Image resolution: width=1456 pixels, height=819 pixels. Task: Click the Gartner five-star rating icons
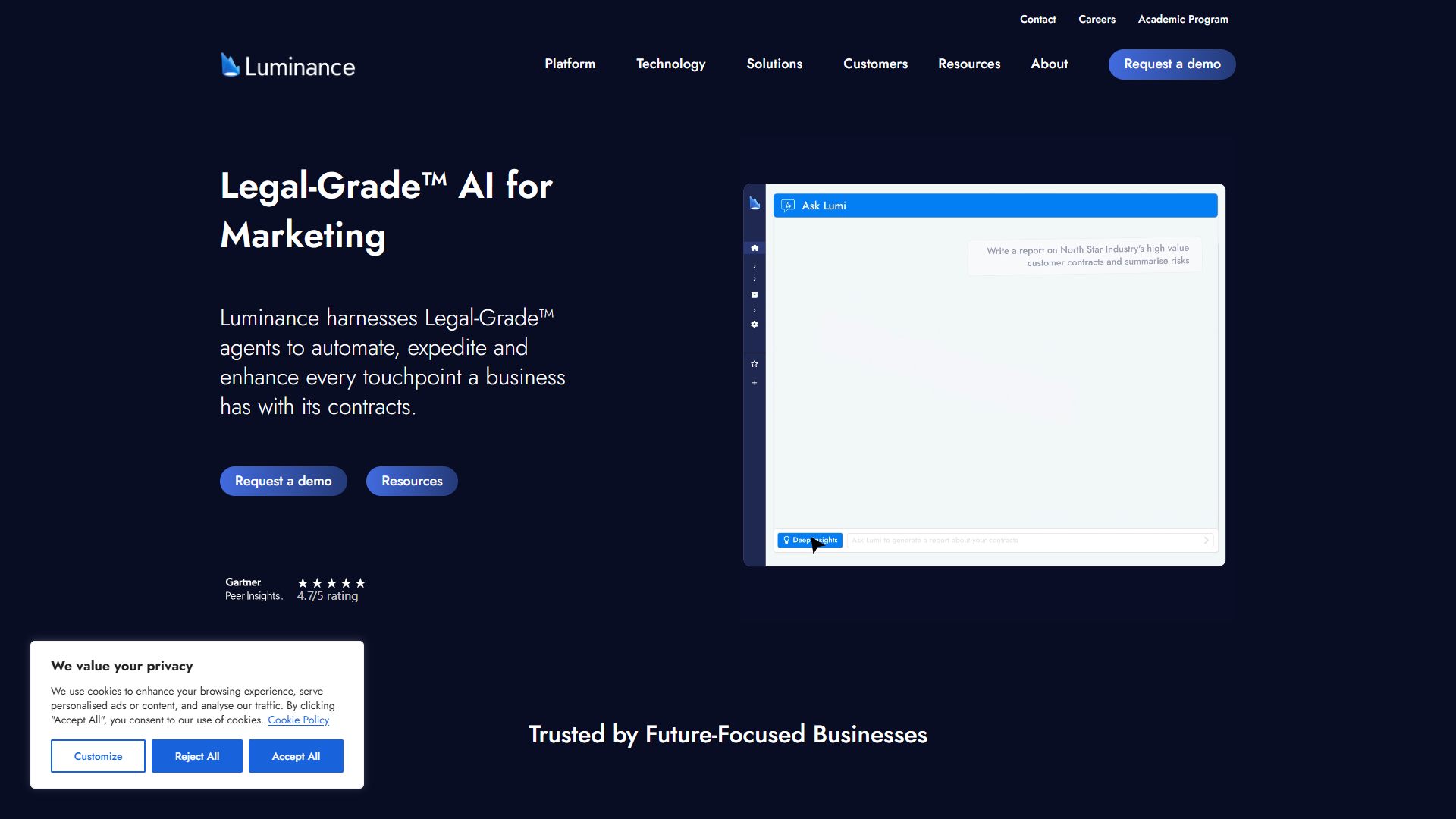pos(331,583)
